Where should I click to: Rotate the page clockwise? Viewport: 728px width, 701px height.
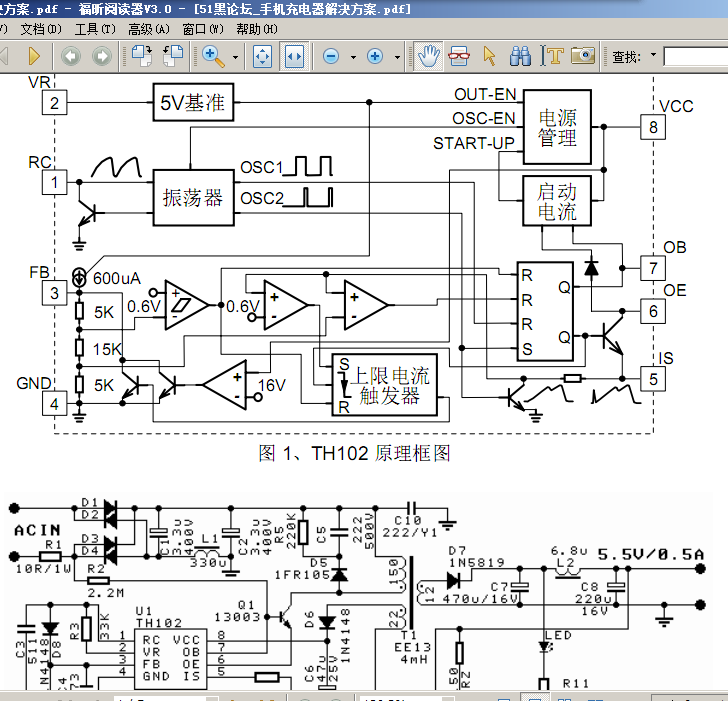pos(142,56)
